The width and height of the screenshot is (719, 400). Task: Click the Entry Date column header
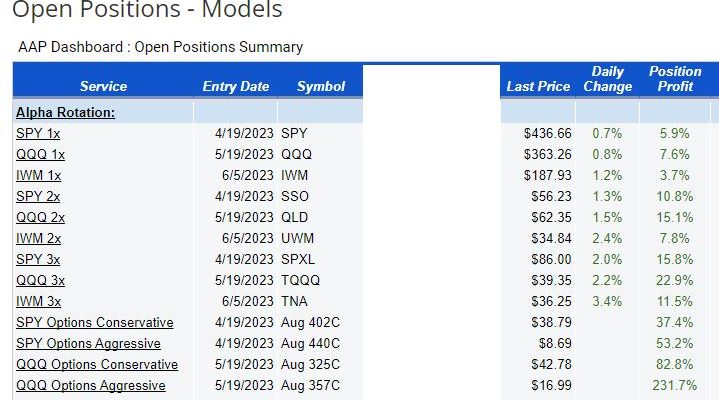(x=236, y=86)
